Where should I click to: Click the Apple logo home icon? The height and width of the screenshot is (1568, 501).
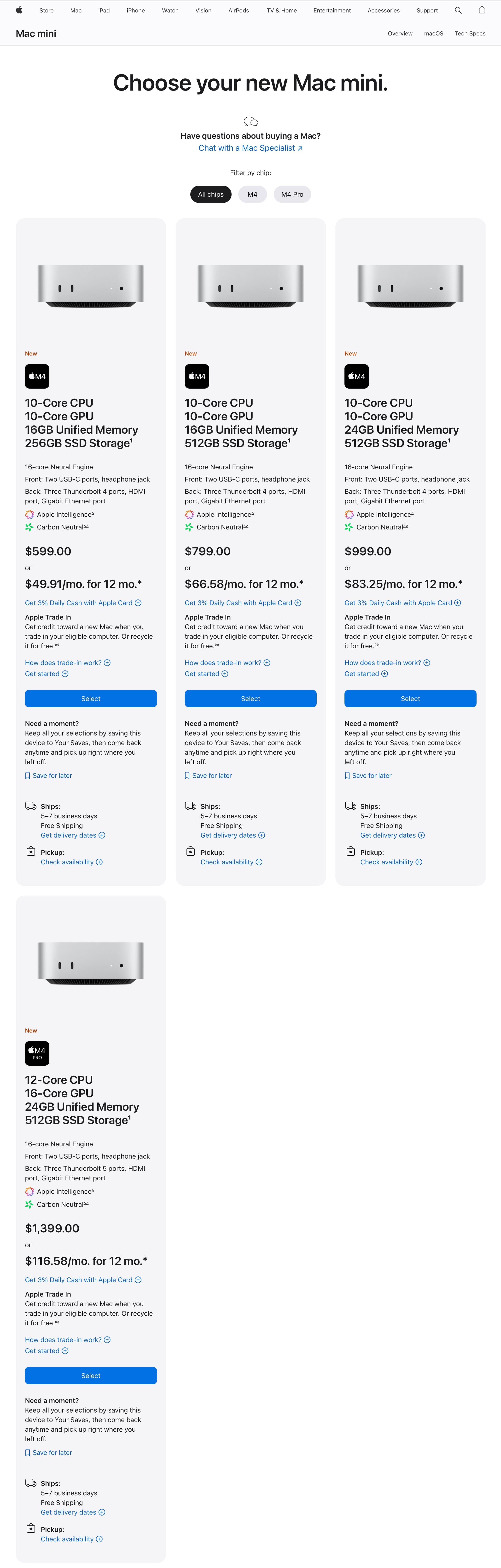point(19,10)
